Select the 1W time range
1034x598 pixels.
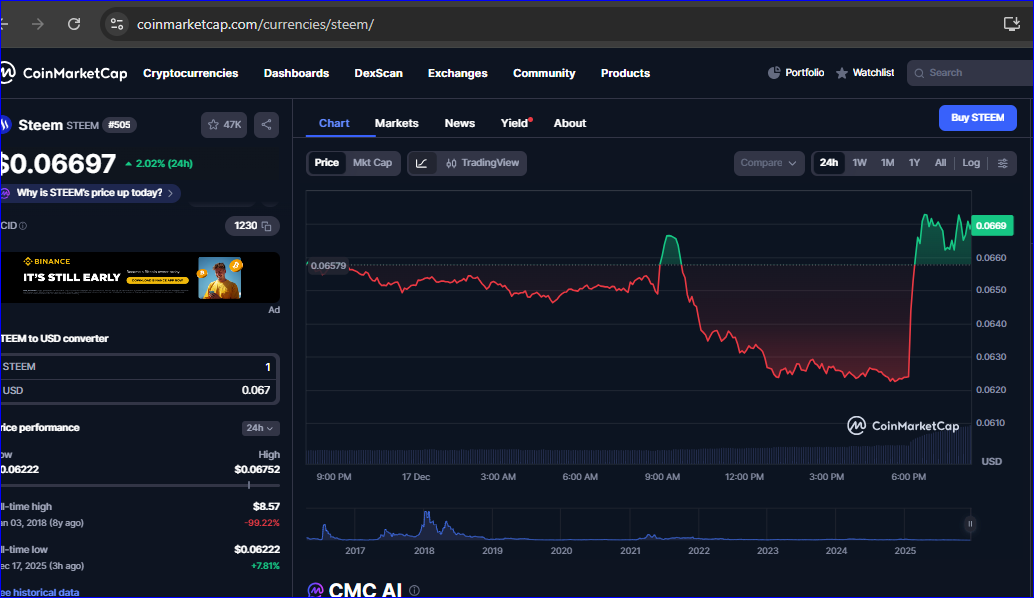[x=859, y=163]
